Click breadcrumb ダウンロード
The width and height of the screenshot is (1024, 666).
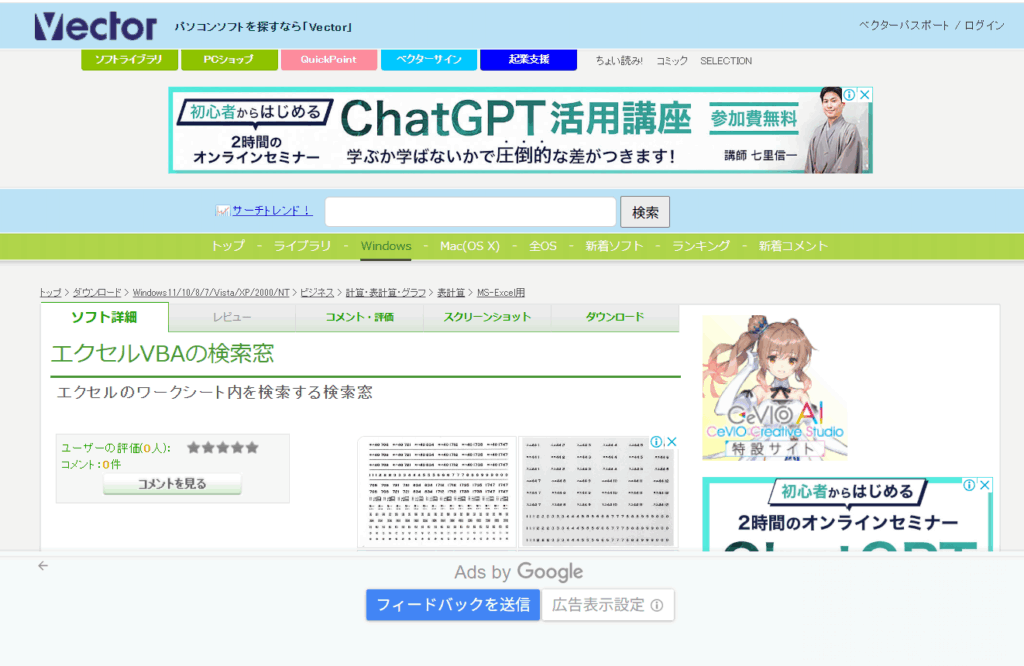tap(97, 293)
